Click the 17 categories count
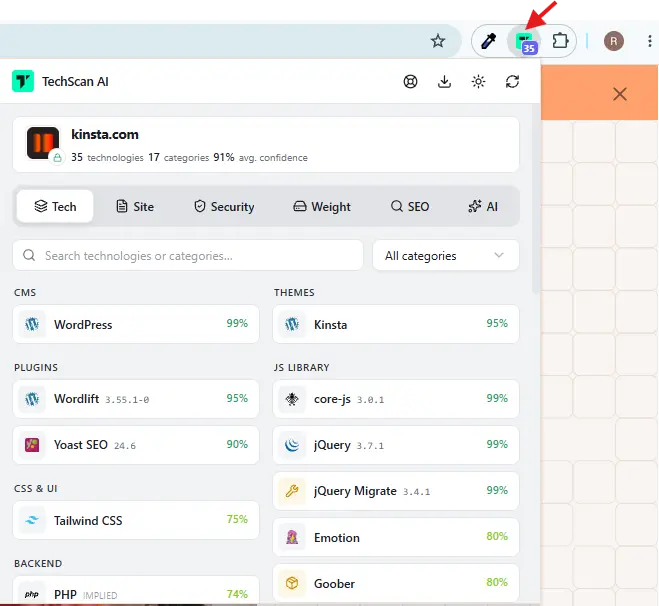This screenshot has height=606, width=659. click(x=179, y=158)
